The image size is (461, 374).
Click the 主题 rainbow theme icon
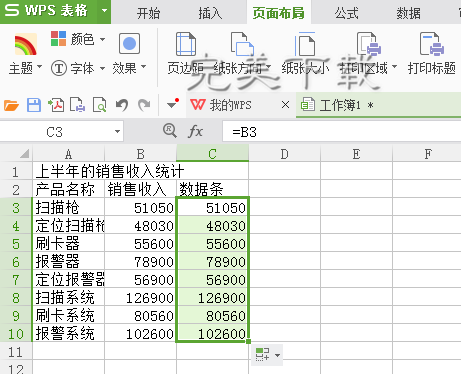tap(26, 44)
